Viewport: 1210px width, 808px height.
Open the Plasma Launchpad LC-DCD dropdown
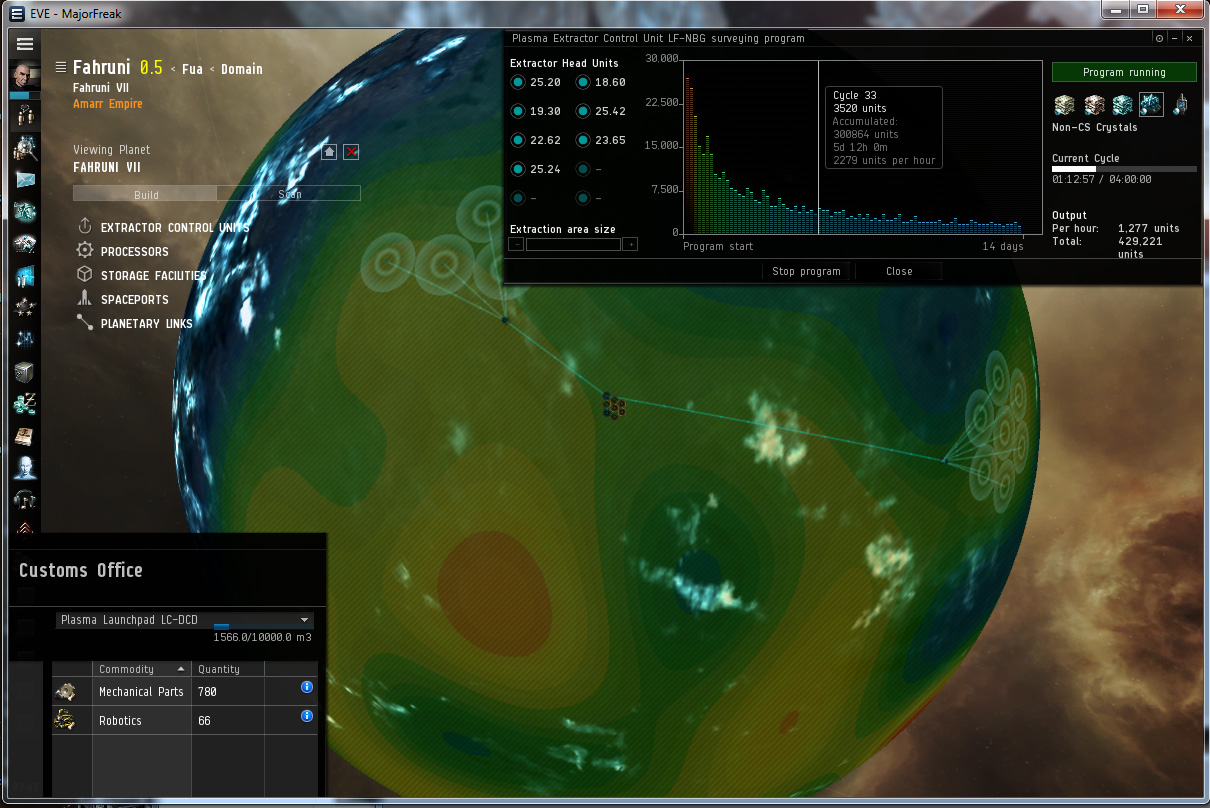(185, 620)
